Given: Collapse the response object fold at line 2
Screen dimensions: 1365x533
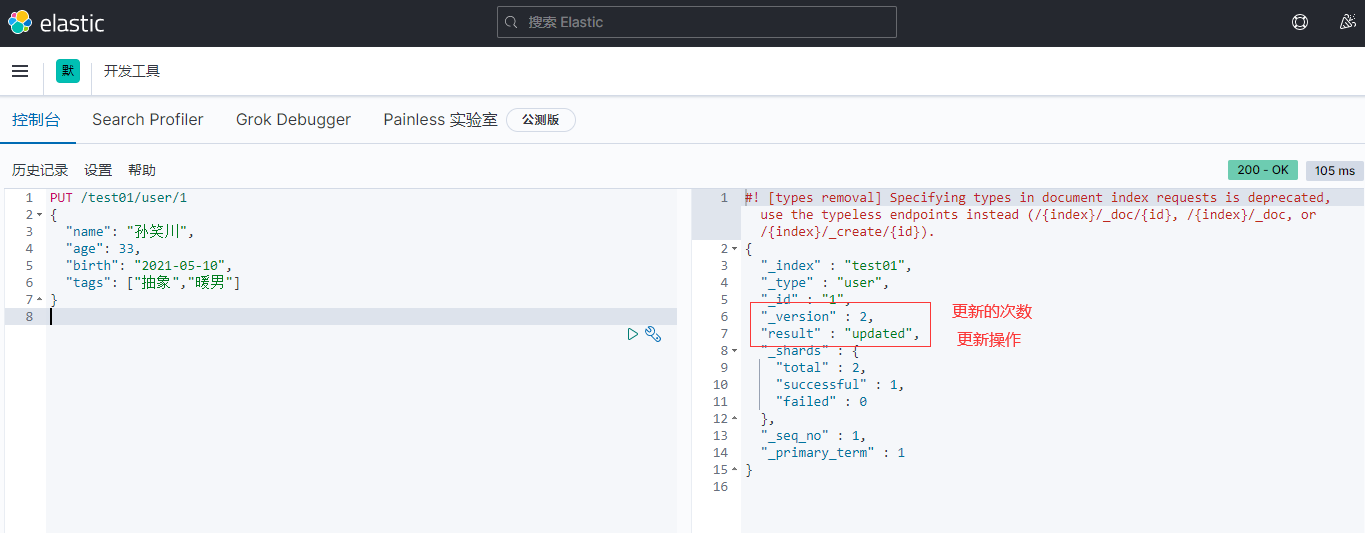Looking at the screenshot, I should (x=735, y=249).
